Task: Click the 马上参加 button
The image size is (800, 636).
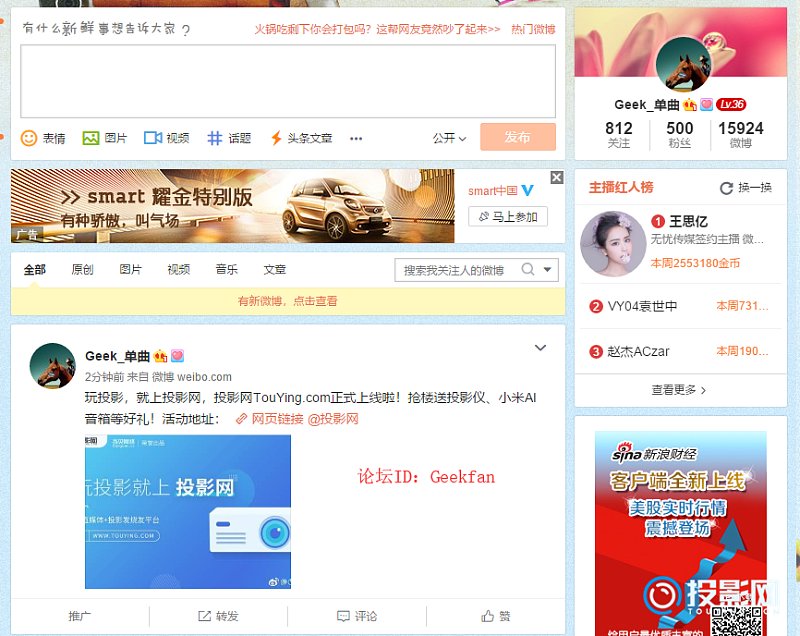Action: click(508, 217)
